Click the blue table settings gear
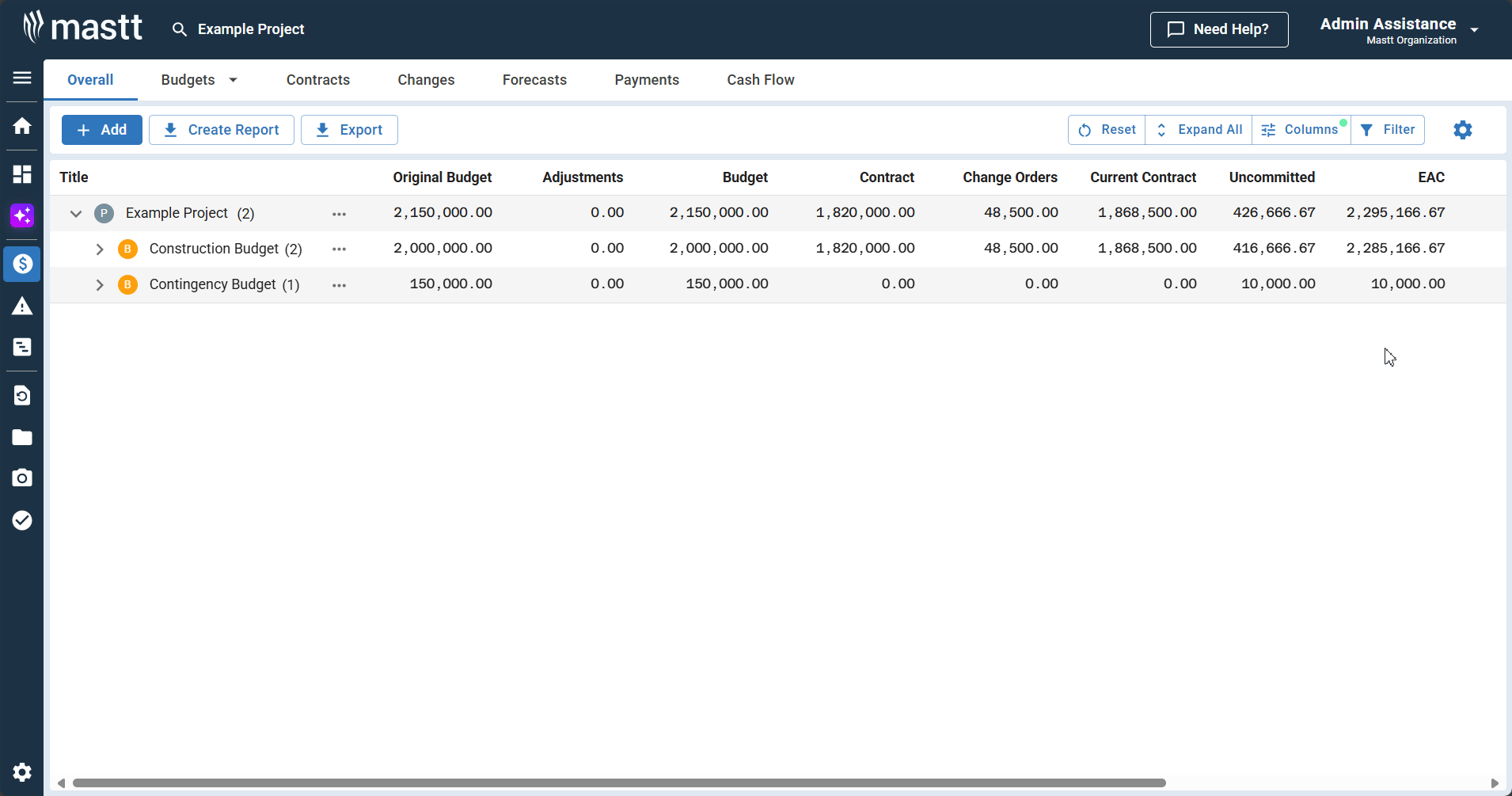The height and width of the screenshot is (796, 1512). click(1462, 130)
